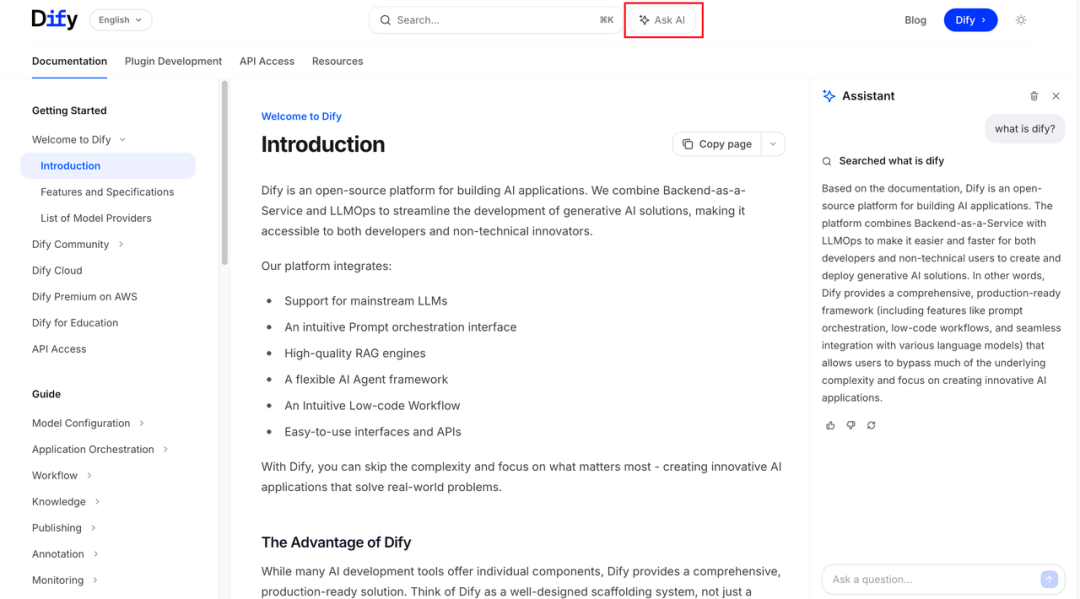Screen dimensions: 1080x599
Task: Collapse the Welcome to Dify section
Action: (x=123, y=140)
